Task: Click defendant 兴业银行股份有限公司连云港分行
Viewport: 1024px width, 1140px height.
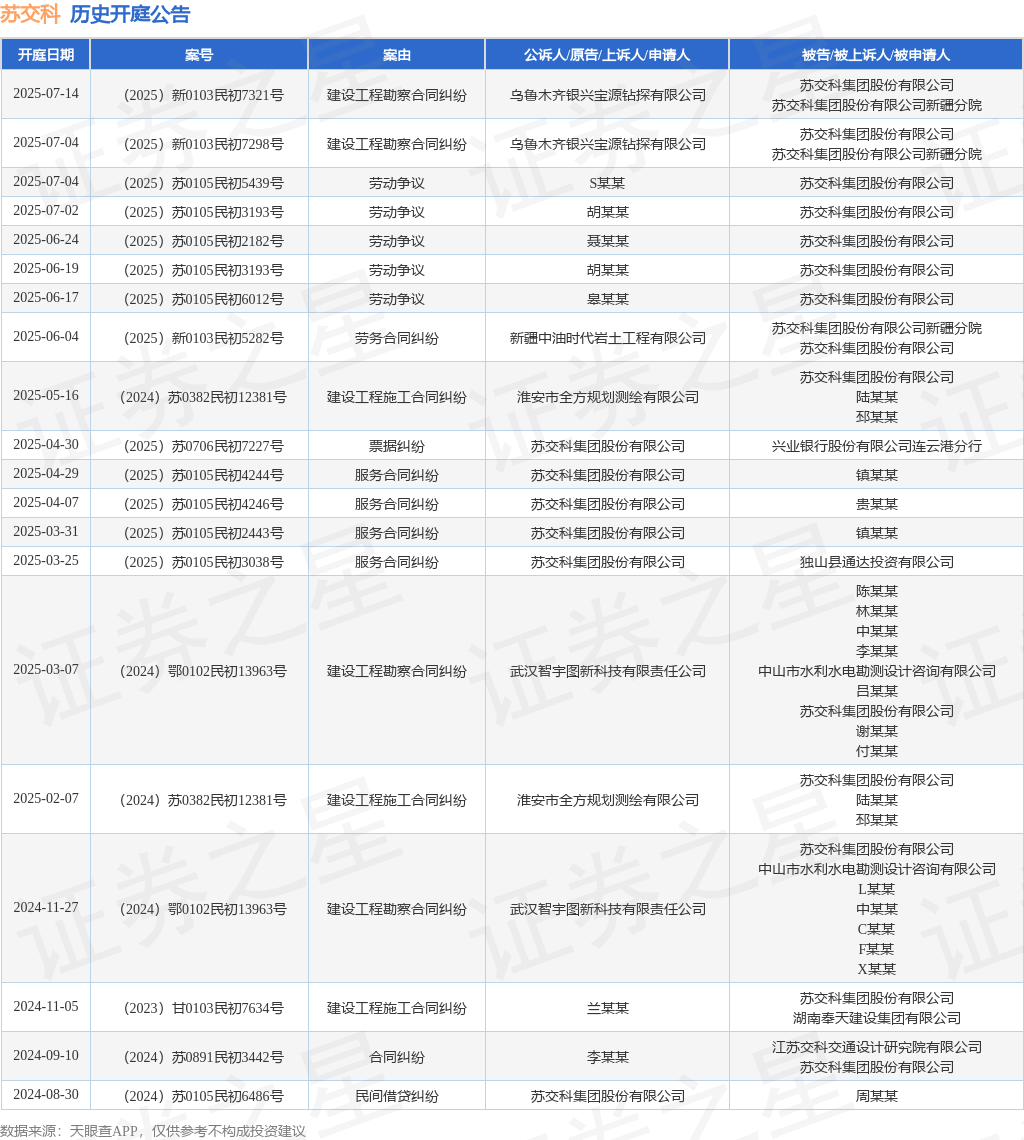Action: pyautogui.click(x=876, y=446)
